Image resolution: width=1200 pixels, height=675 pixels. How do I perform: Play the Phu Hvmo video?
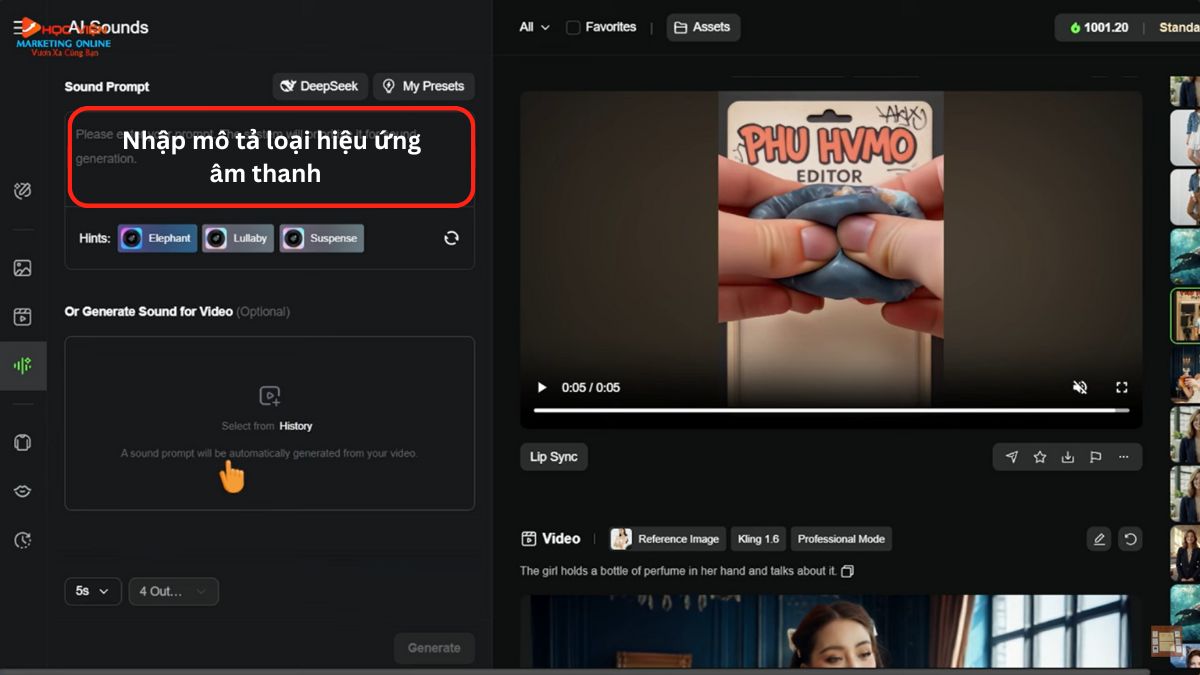tap(542, 387)
